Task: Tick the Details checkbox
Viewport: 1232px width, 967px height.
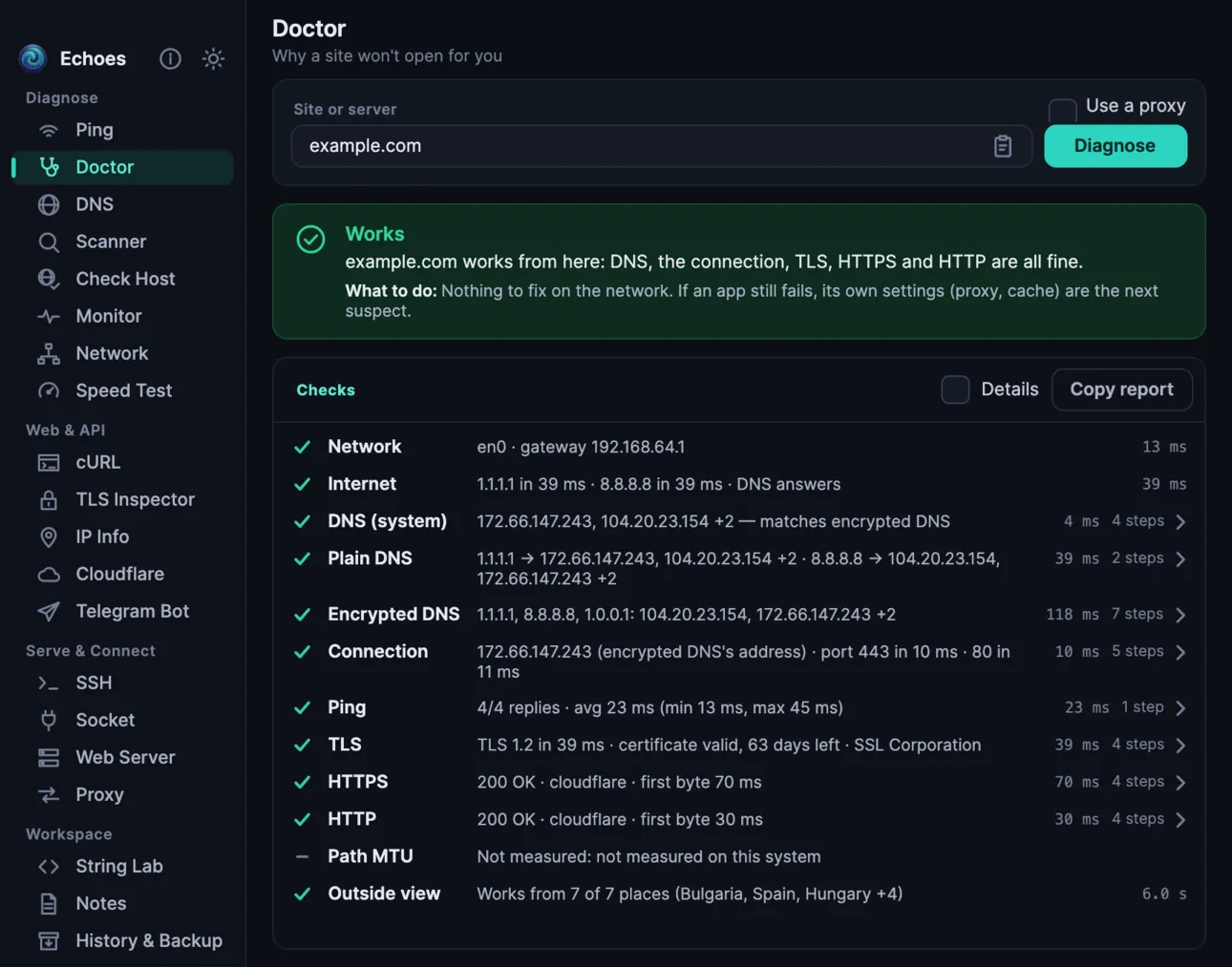Action: coord(955,389)
